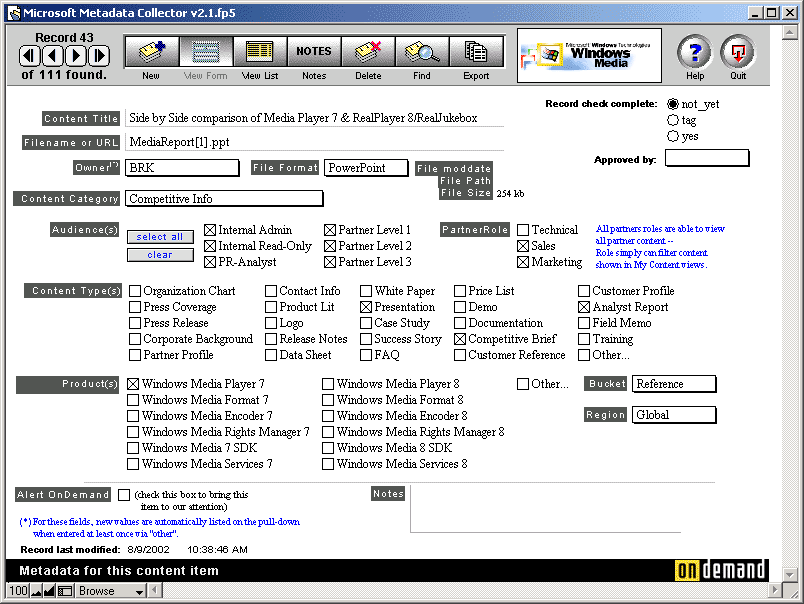
Task: Open the Bucket pull-down showing Reference
Action: [674, 384]
